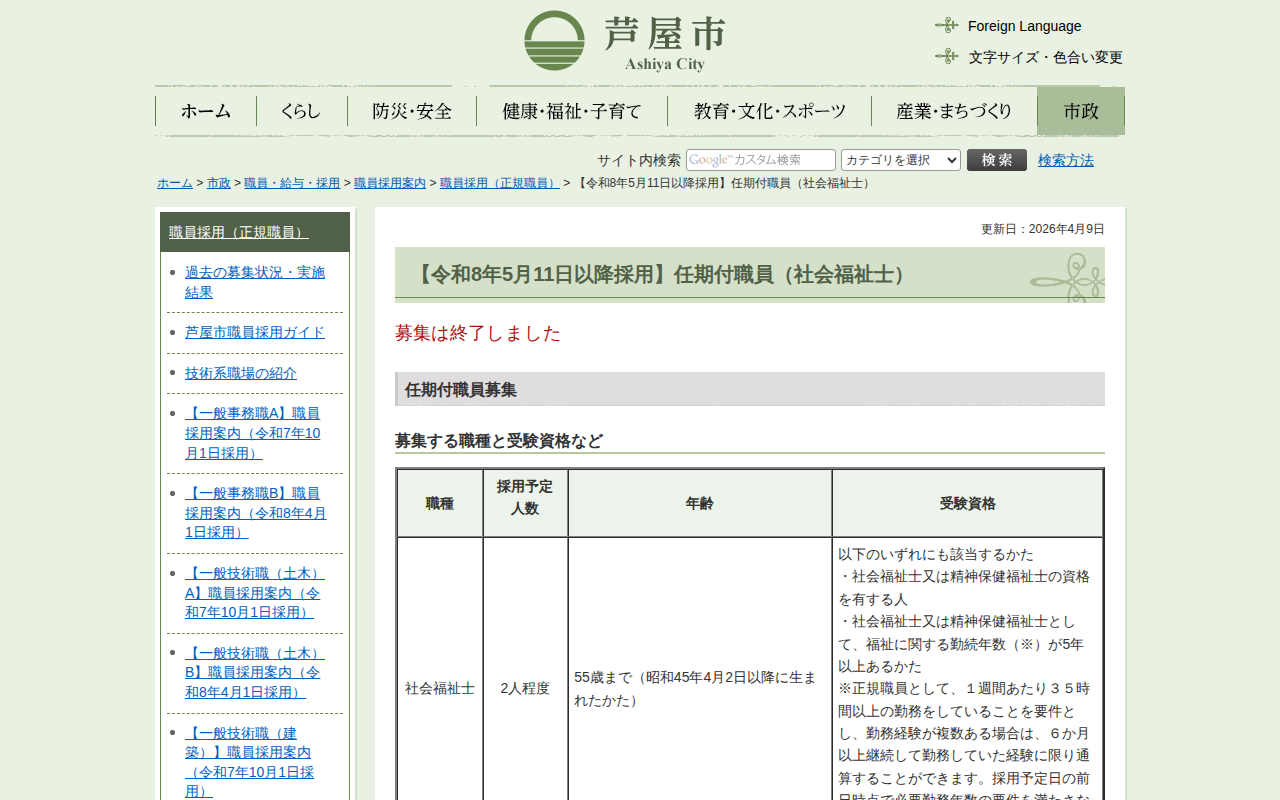Open 芦屋市職員採用ガイド in sidebar
Viewport: 1280px width, 800px height.
coord(254,332)
